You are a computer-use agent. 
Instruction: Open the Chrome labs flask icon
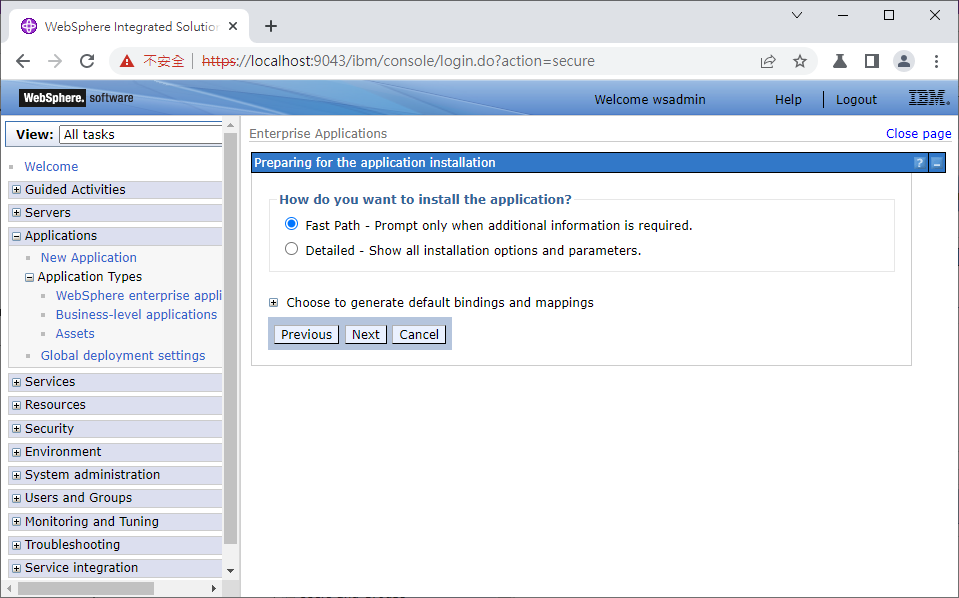click(840, 61)
